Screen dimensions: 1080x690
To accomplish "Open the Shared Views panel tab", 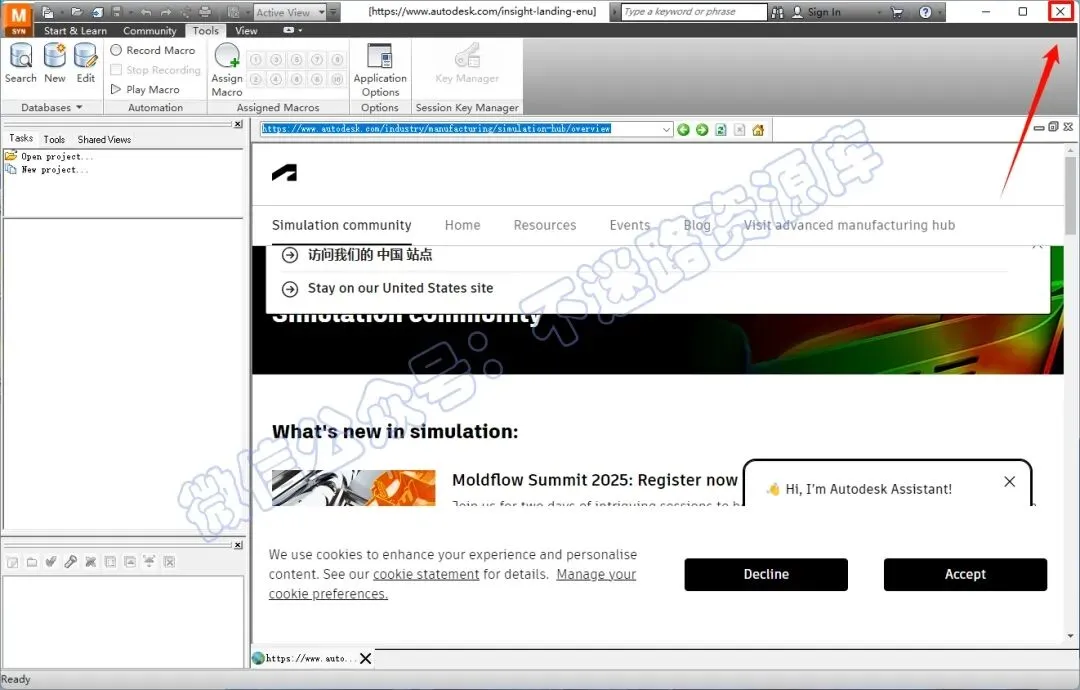I will (x=104, y=139).
